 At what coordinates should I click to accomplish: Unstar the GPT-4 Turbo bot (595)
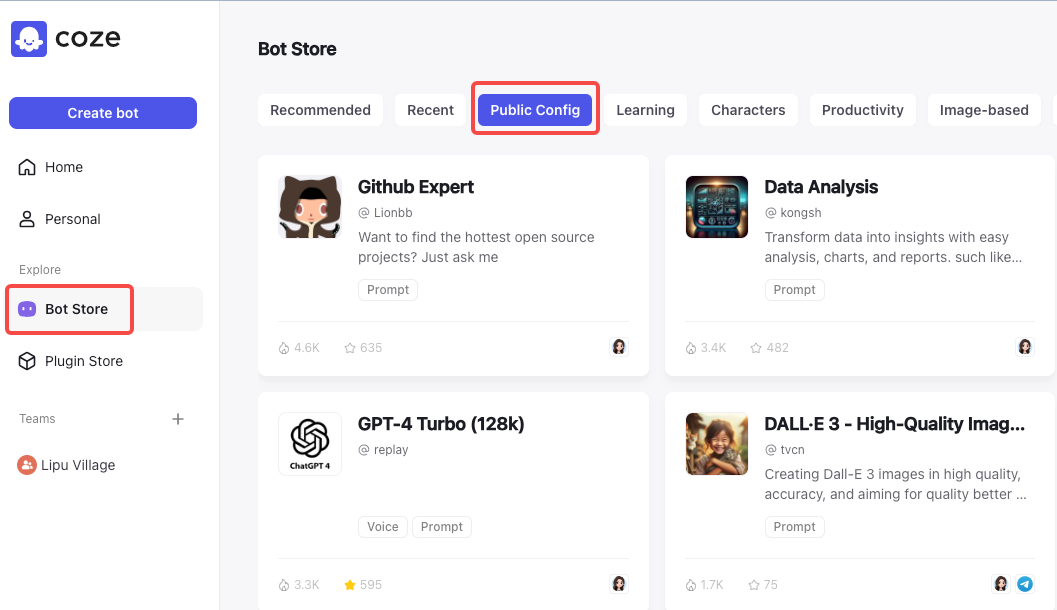350,585
